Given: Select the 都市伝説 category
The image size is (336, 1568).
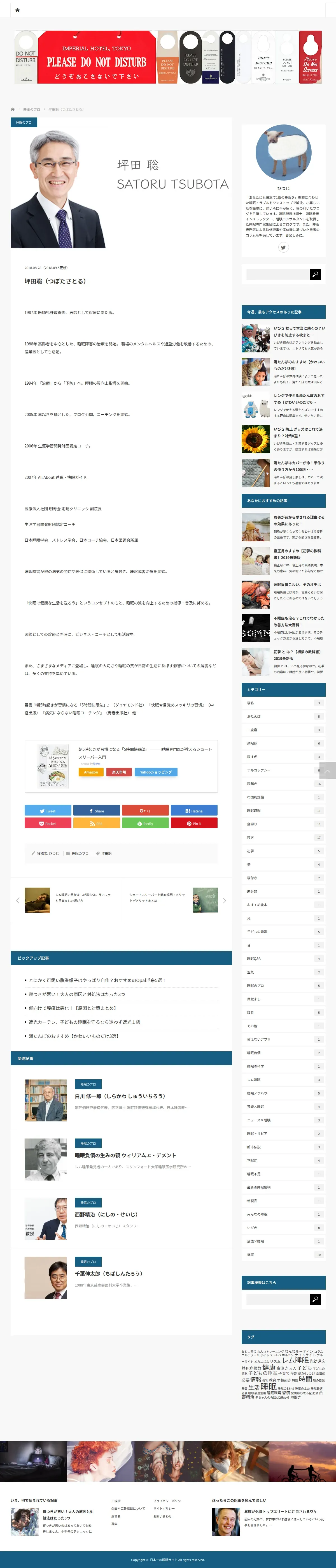Looking at the screenshot, I should (283, 1147).
